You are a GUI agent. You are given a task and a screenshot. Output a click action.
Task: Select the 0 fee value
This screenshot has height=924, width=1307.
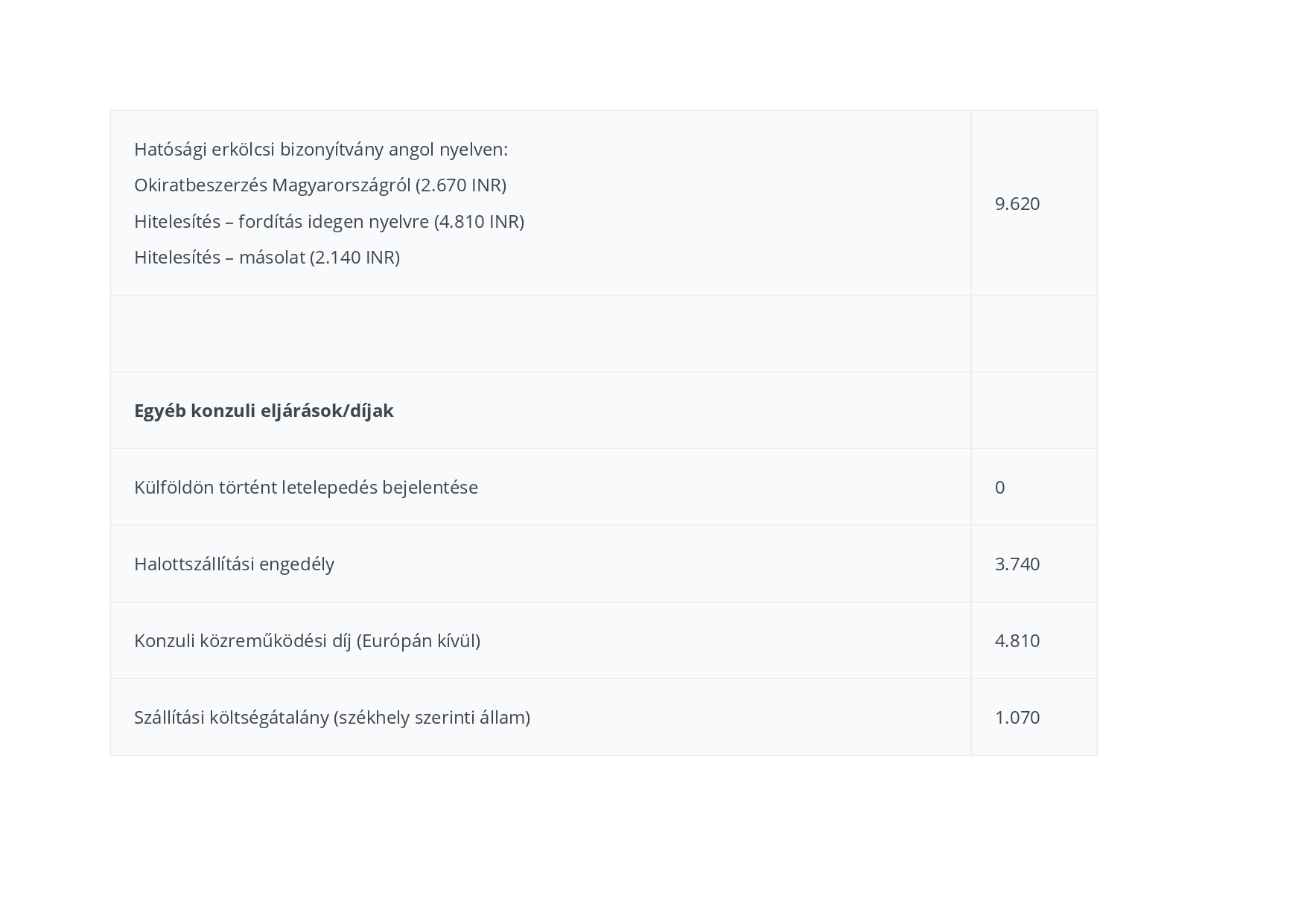[1000, 487]
